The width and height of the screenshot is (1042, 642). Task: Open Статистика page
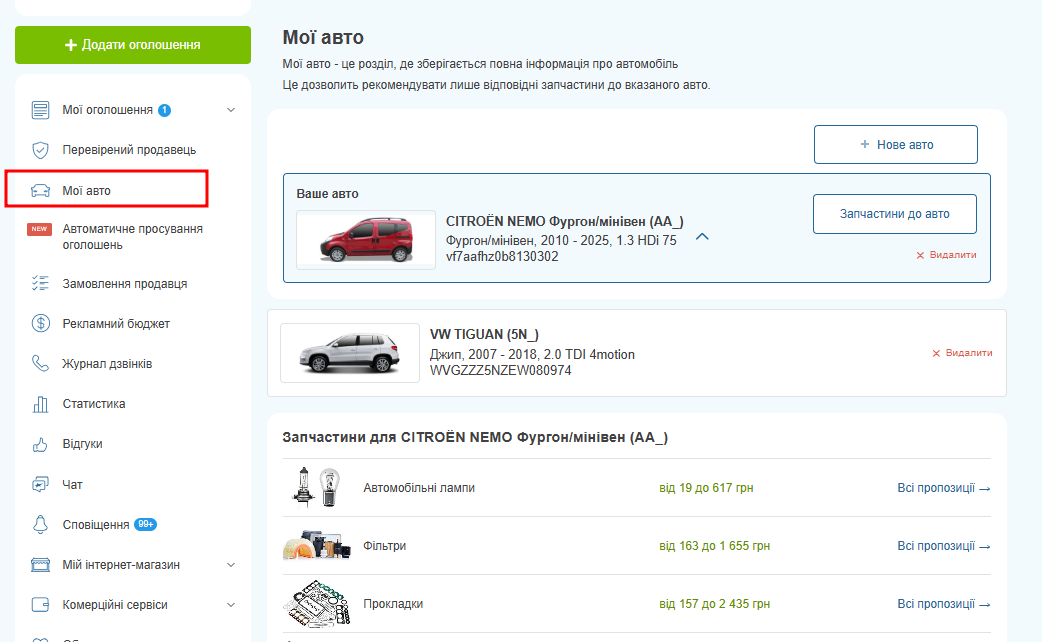pyautogui.click(x=94, y=403)
